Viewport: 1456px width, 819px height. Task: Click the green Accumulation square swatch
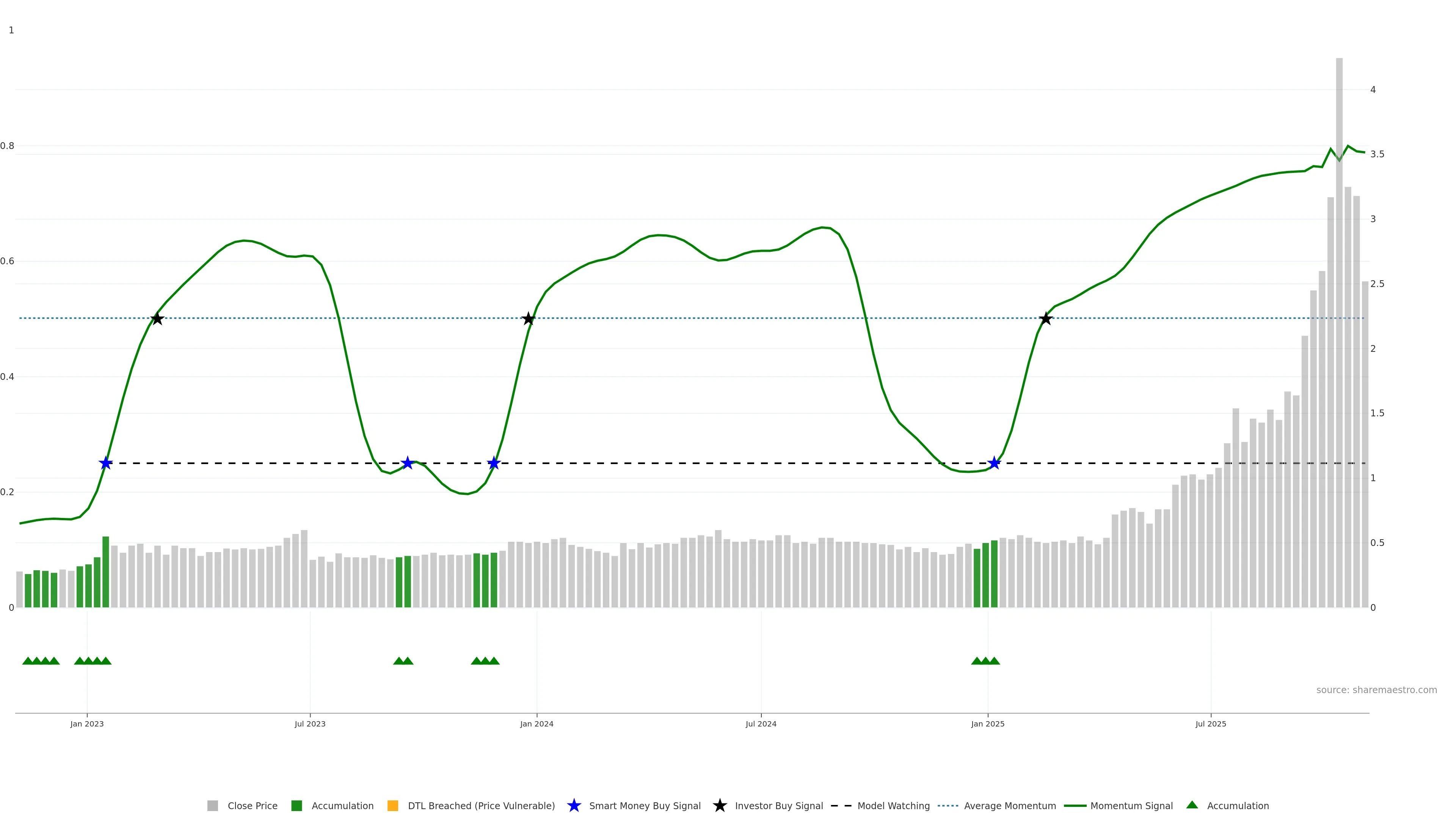(296, 806)
